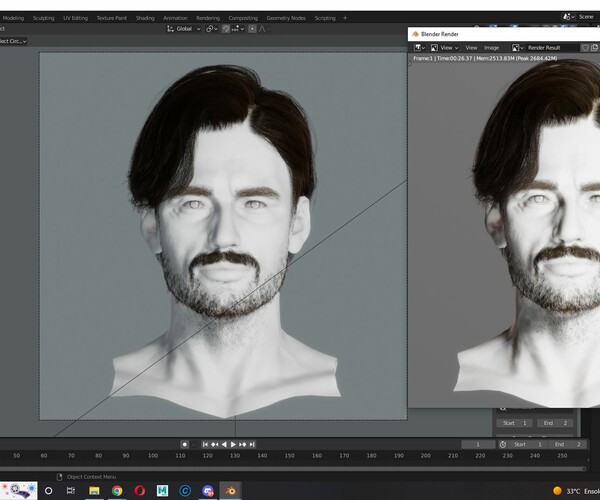Open the scene browse icon dropdown
Image resolution: width=600 pixels, height=500 pixels.
(568, 17)
